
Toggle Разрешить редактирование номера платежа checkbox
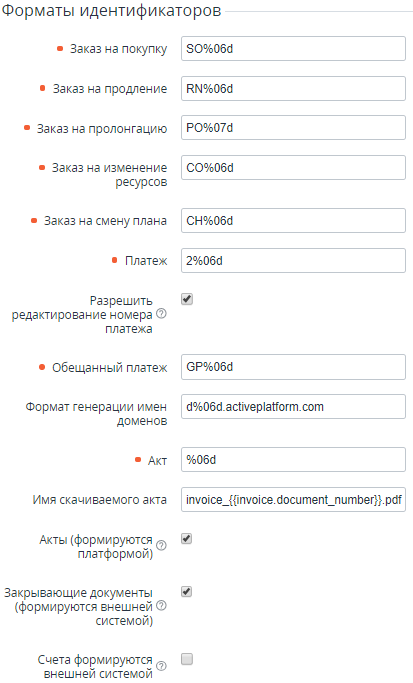tap(187, 299)
